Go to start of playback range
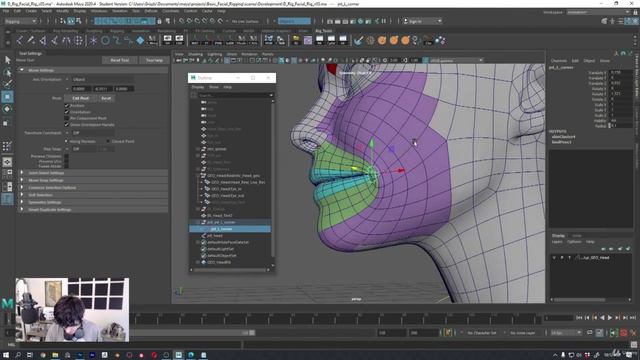The height and width of the screenshot is (360, 640). [x=579, y=318]
